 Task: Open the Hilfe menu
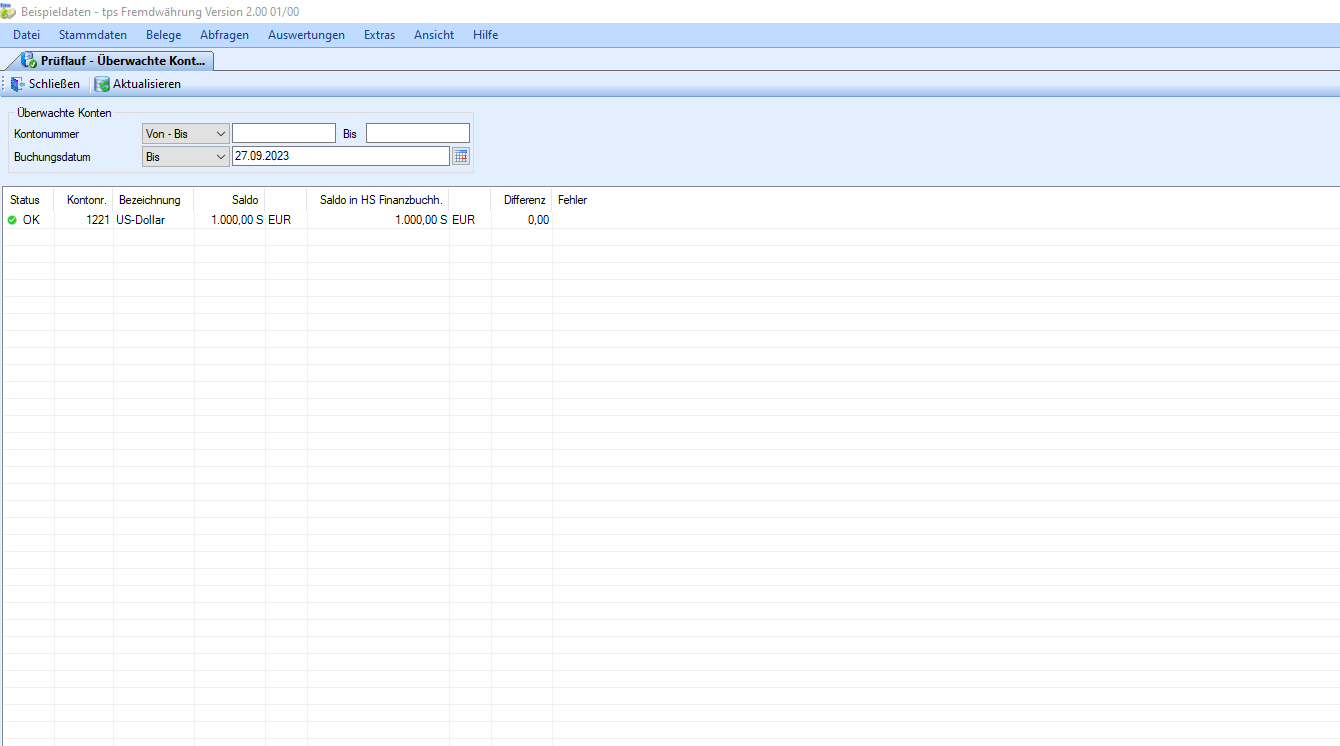coord(485,35)
